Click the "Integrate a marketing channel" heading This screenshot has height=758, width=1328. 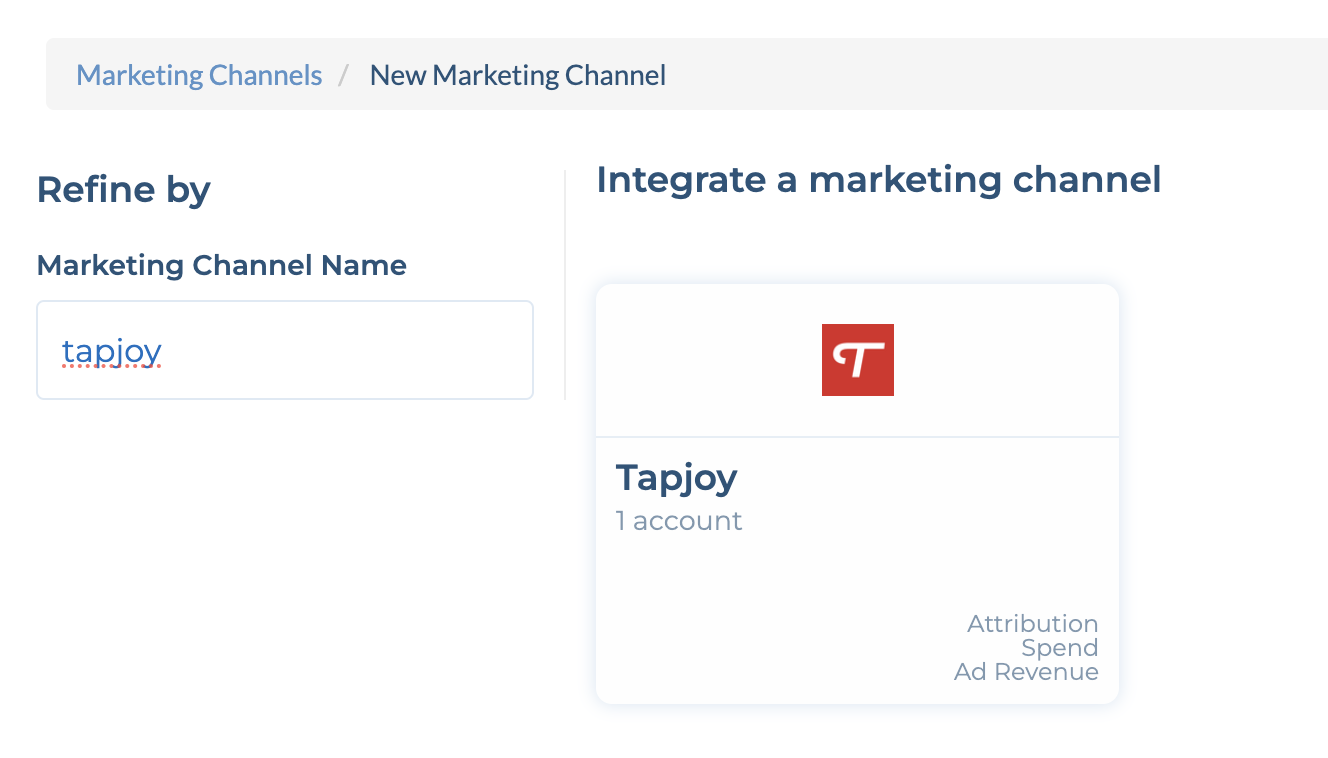tap(879, 180)
